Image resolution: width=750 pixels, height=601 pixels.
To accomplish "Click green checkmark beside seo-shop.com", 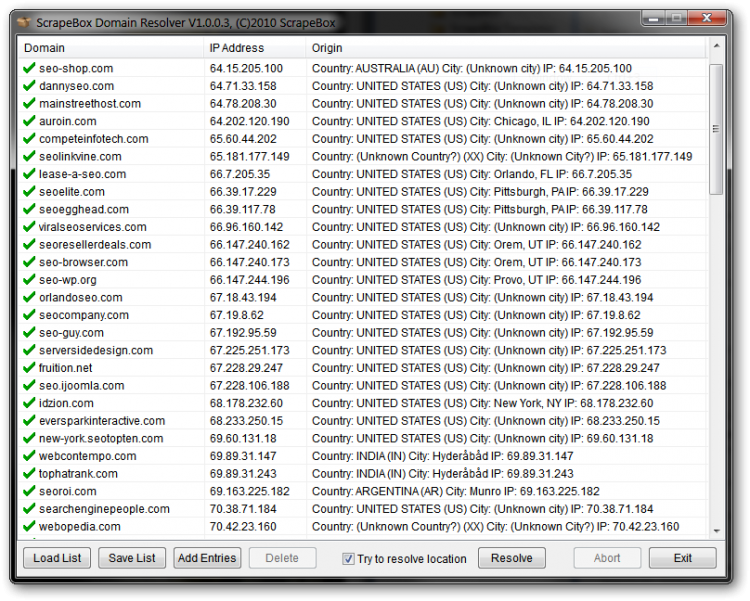I will (x=29, y=68).
